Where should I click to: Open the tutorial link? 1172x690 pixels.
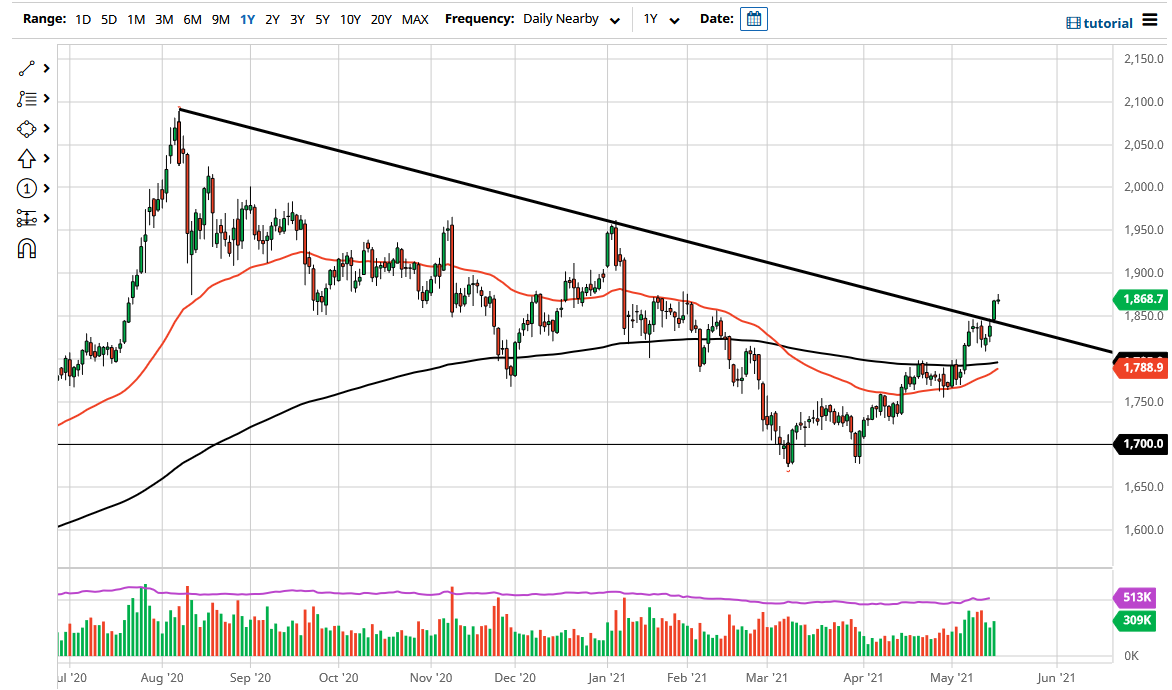1108,23
